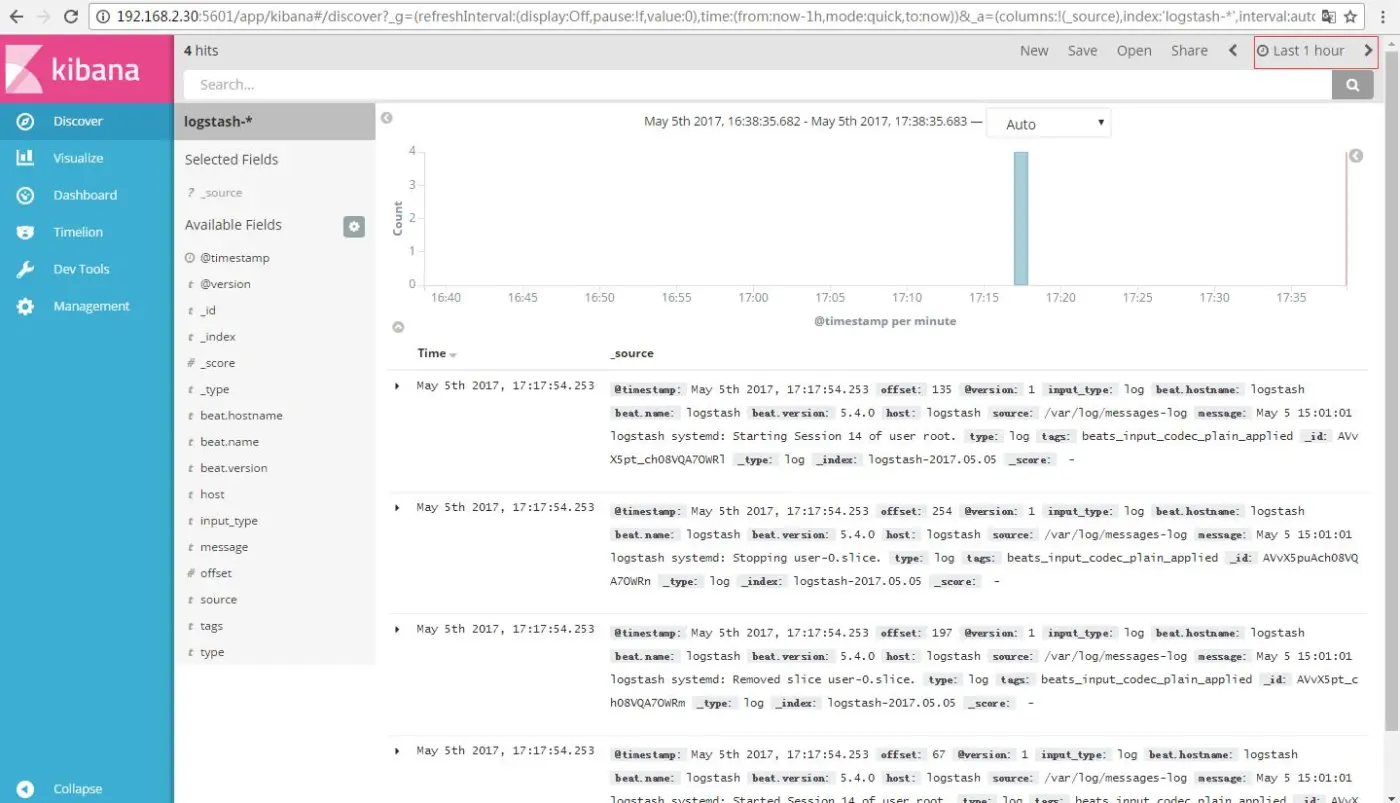
Task: Click Share in the top menu
Action: 1189,50
